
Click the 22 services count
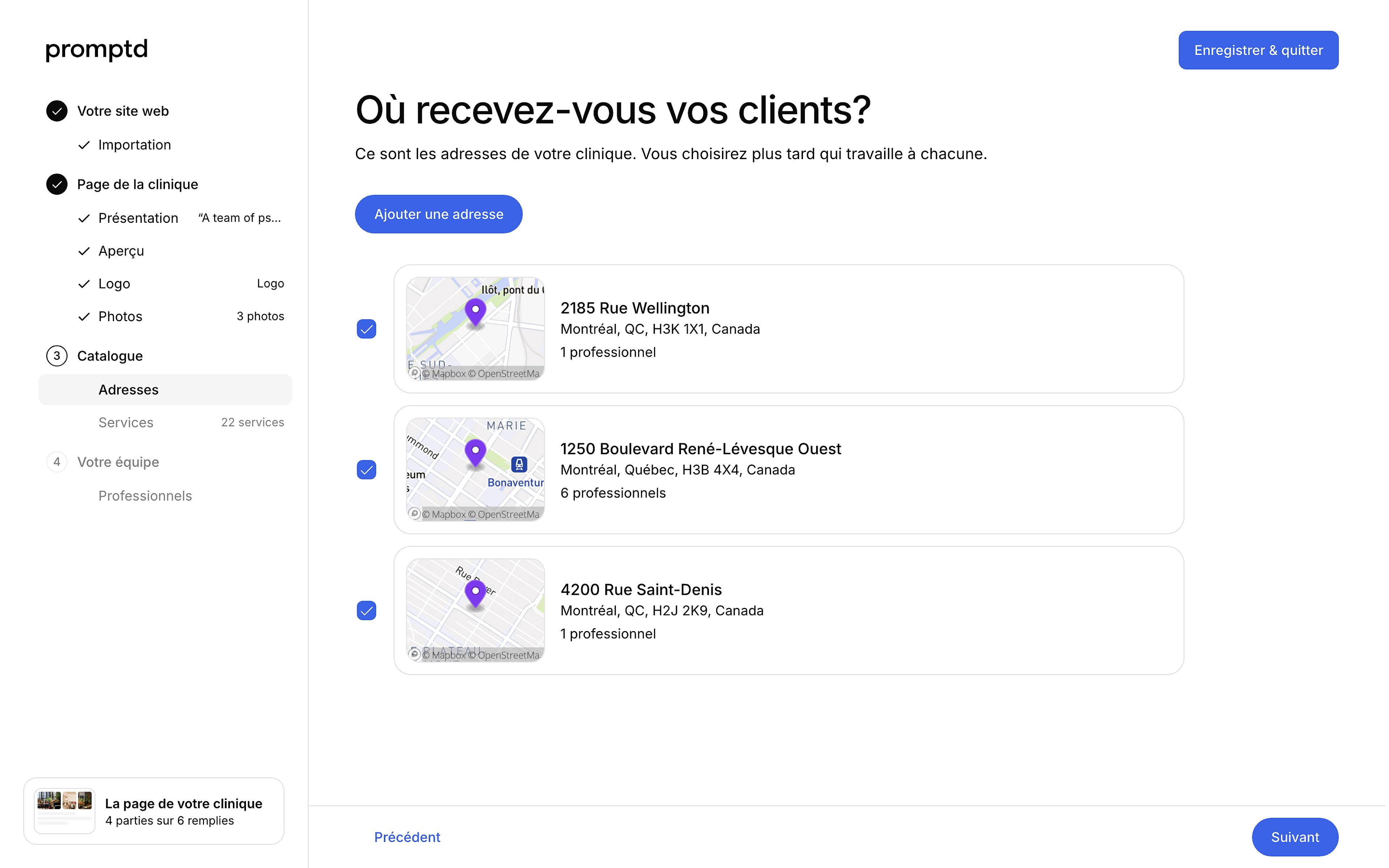[252, 422]
